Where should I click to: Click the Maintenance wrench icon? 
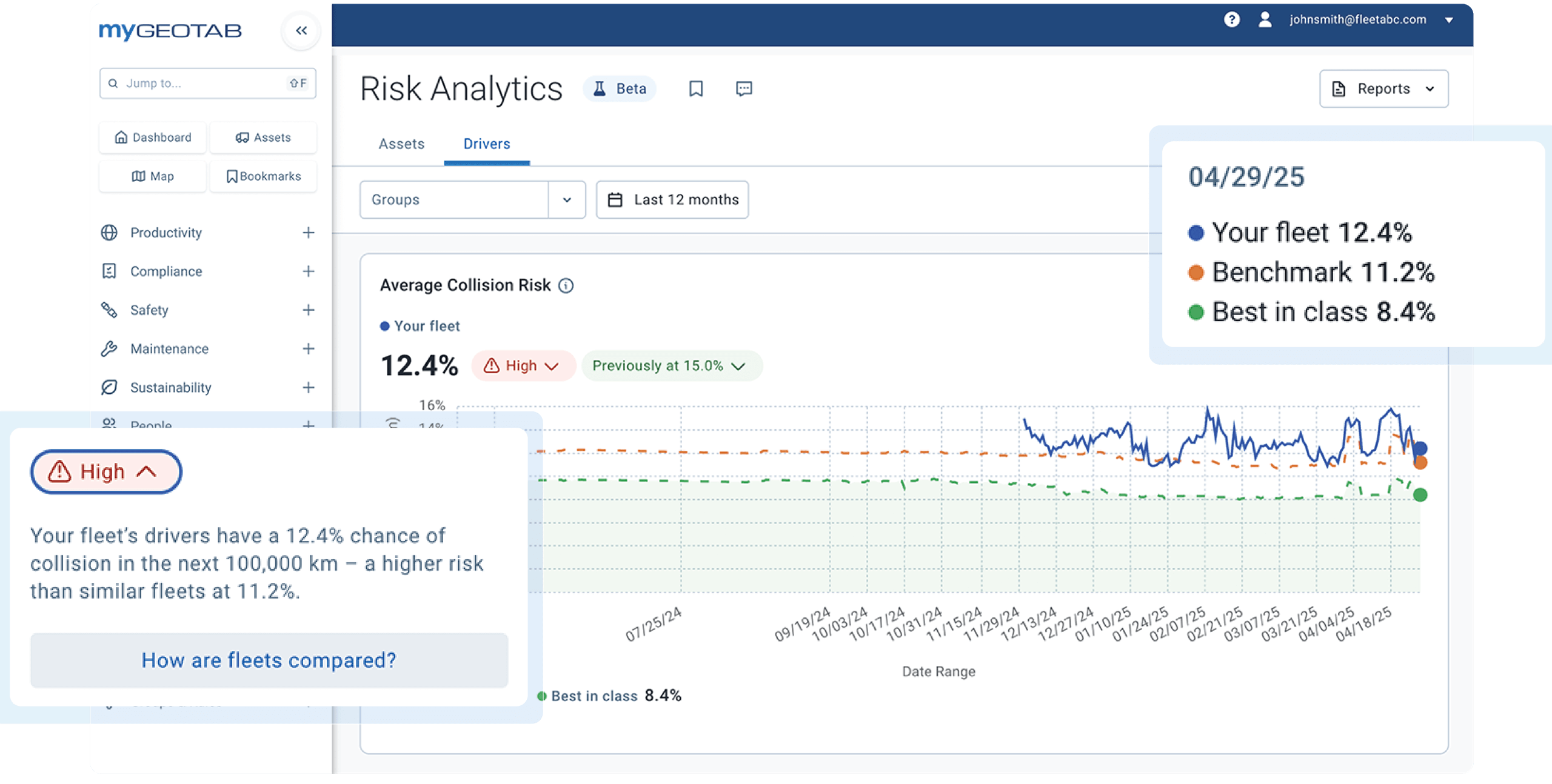(109, 349)
